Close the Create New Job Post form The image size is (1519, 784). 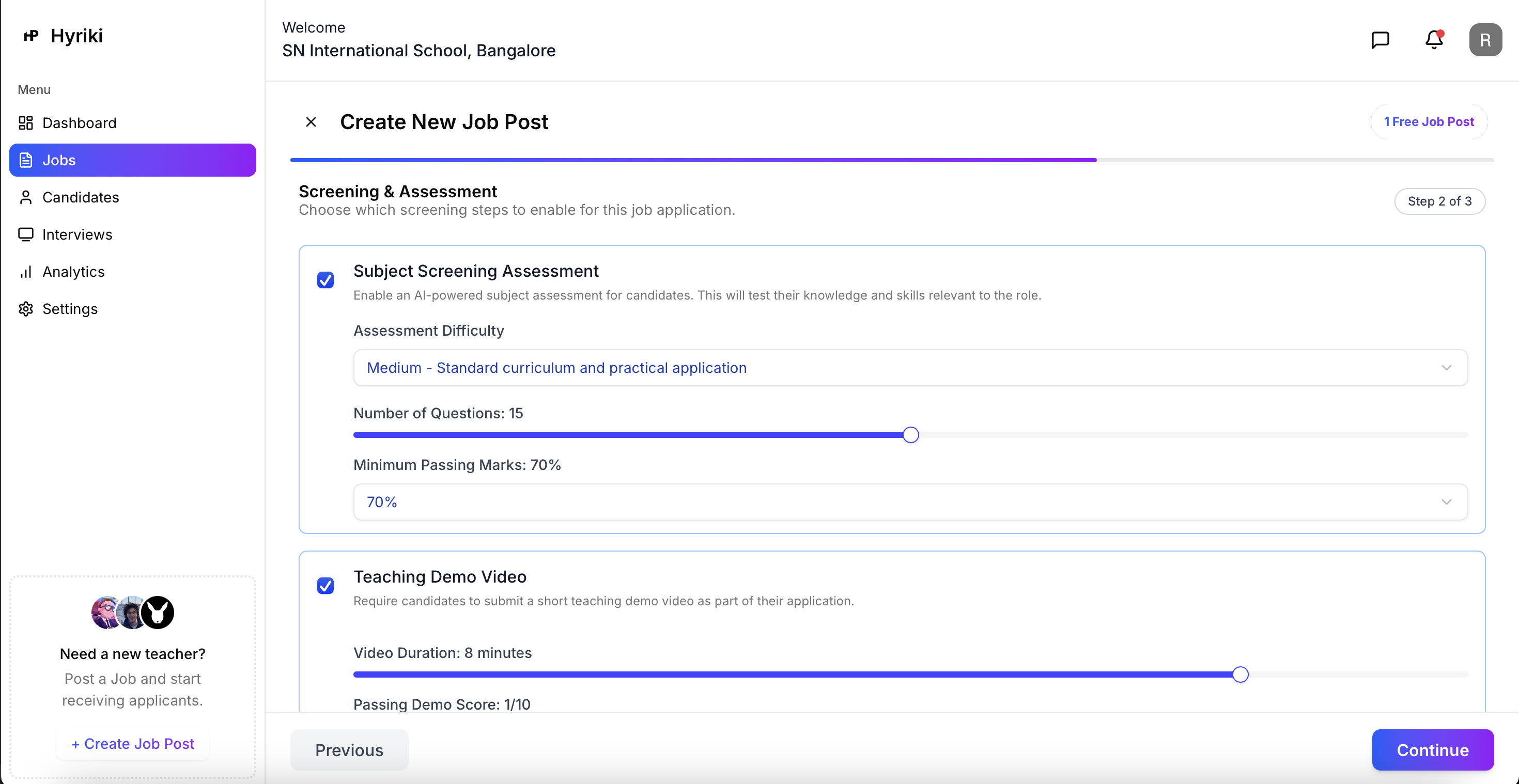coord(311,121)
